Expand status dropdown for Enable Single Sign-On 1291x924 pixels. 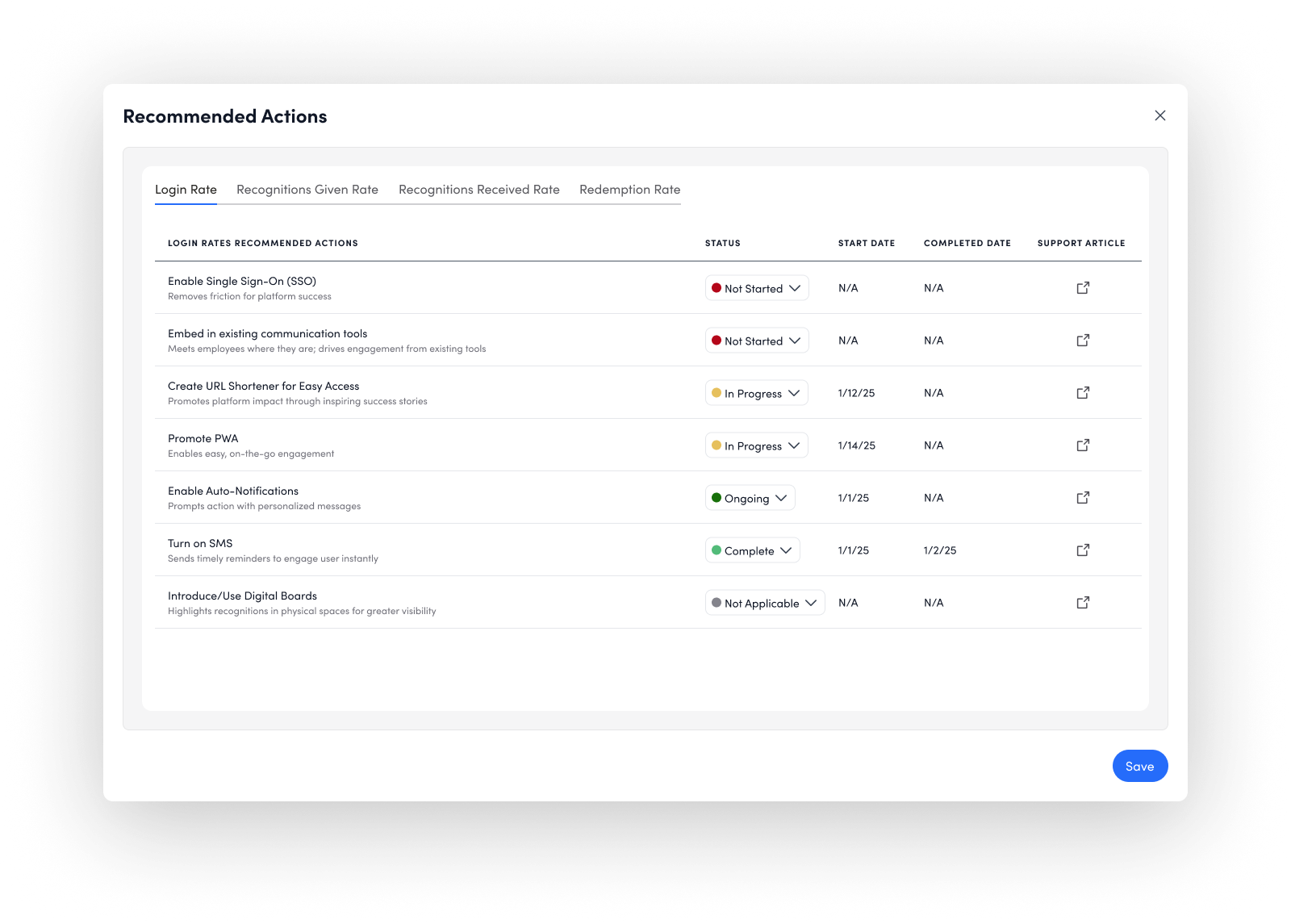(x=756, y=288)
